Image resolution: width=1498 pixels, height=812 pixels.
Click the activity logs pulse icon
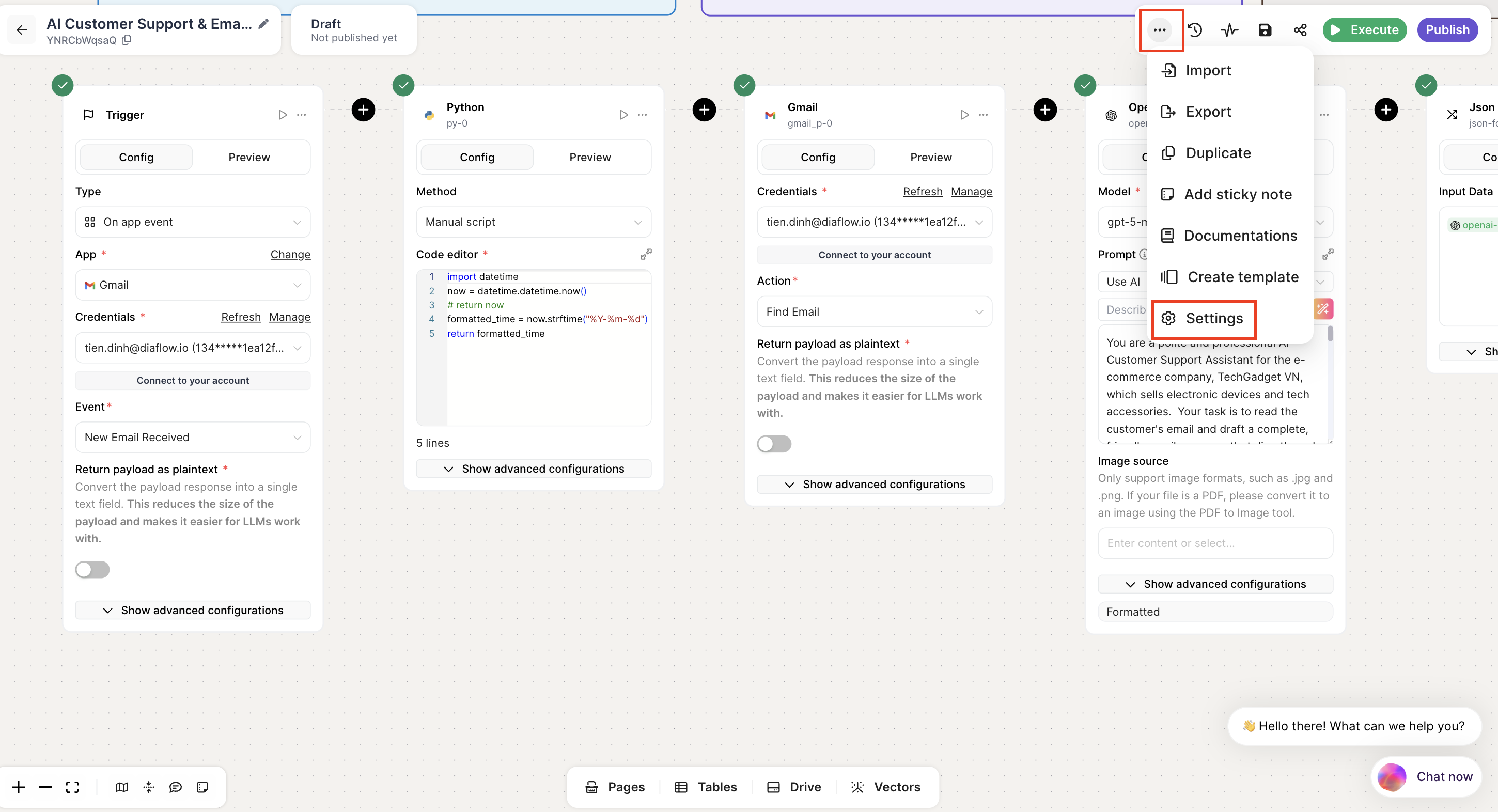click(x=1229, y=29)
